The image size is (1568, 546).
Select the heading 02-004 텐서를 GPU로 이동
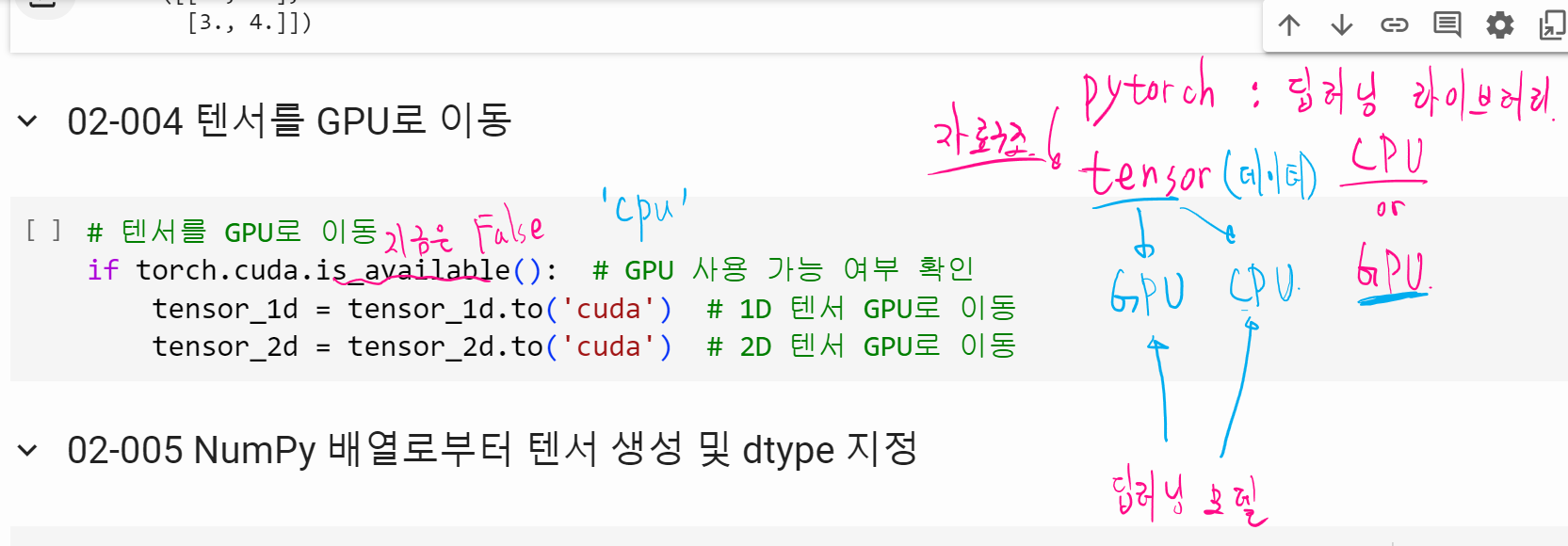point(289,121)
